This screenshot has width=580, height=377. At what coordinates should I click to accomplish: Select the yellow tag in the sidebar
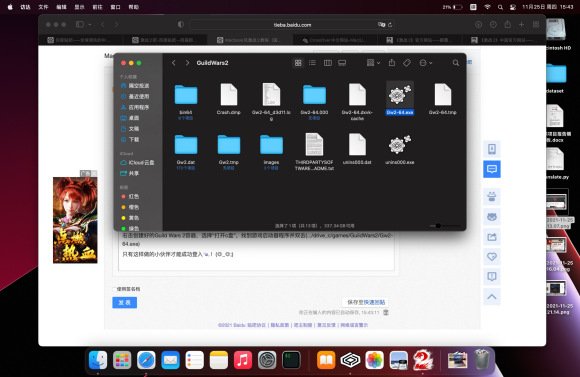[130, 218]
